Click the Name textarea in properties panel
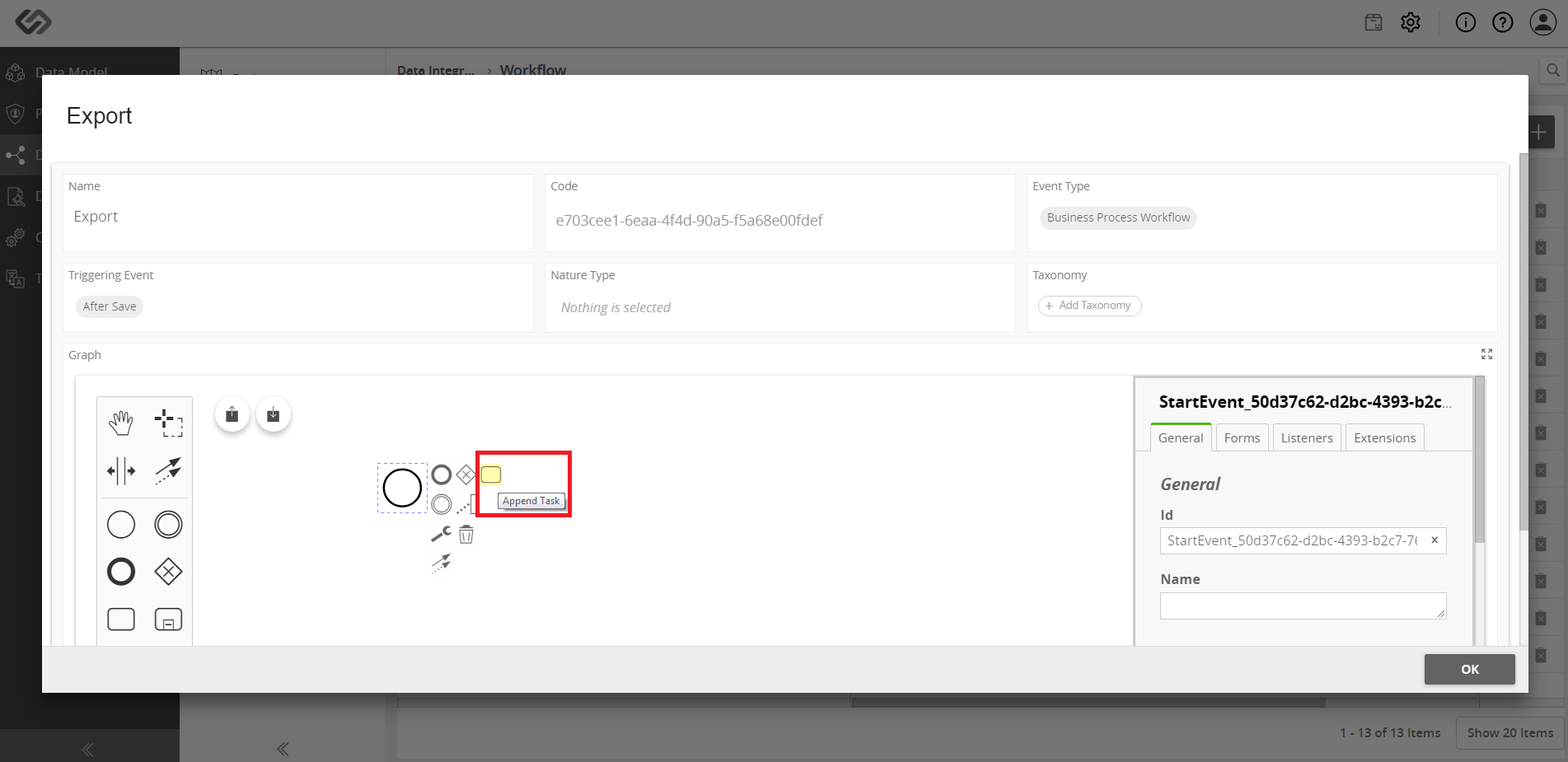This screenshot has height=762, width=1568. point(1303,605)
